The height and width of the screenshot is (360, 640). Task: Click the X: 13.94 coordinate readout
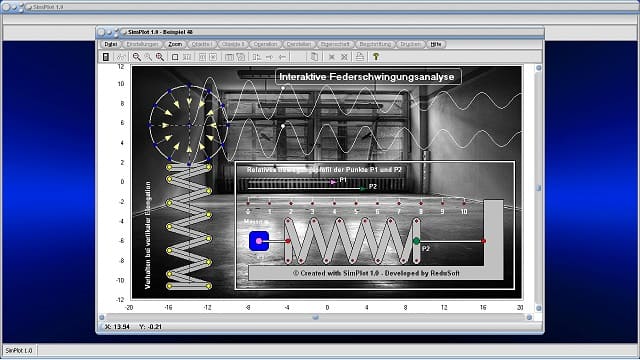117,327
